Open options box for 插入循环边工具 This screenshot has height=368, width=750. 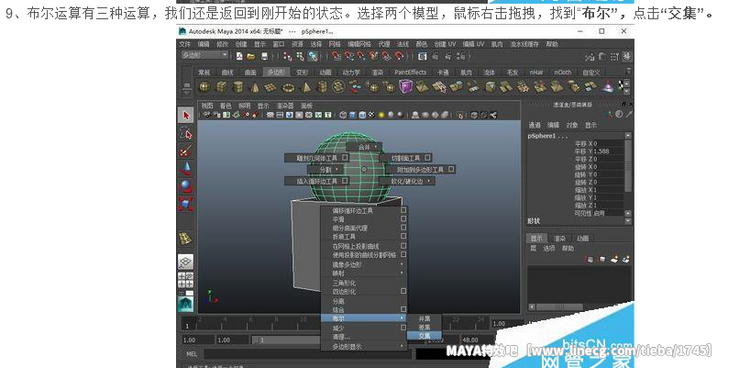coord(345,181)
